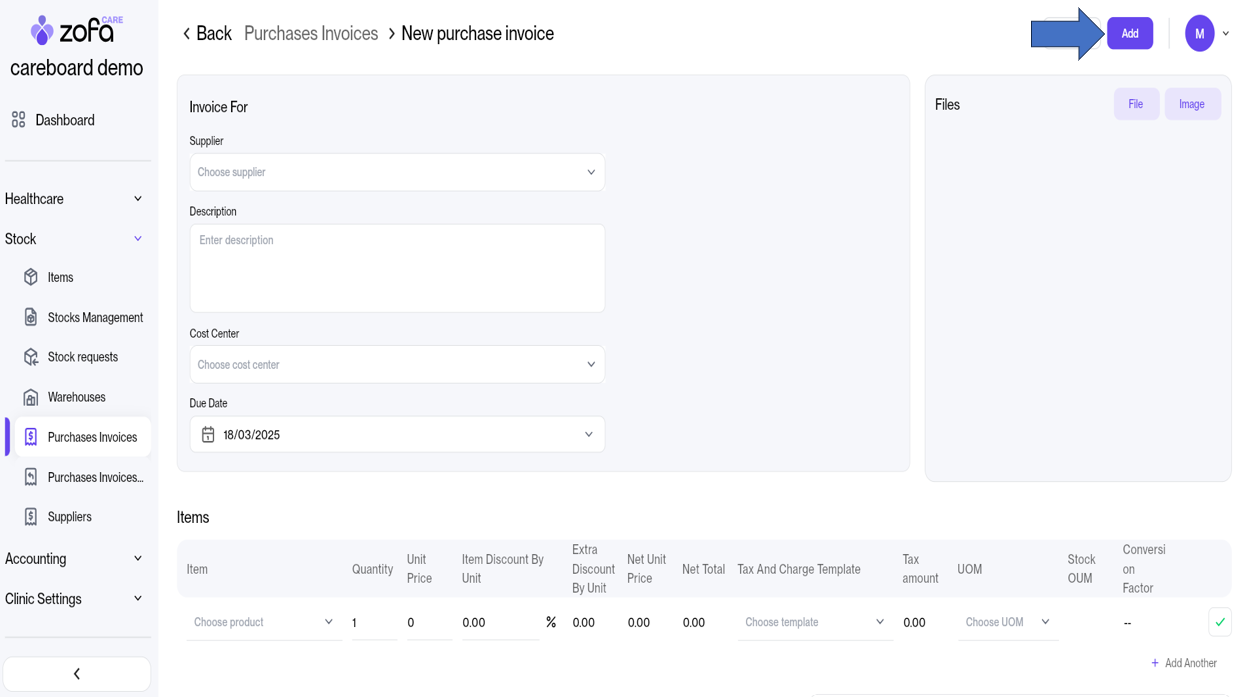Image resolution: width=1240 pixels, height=697 pixels.
Task: Click the Stock requests icon
Action: point(31,357)
